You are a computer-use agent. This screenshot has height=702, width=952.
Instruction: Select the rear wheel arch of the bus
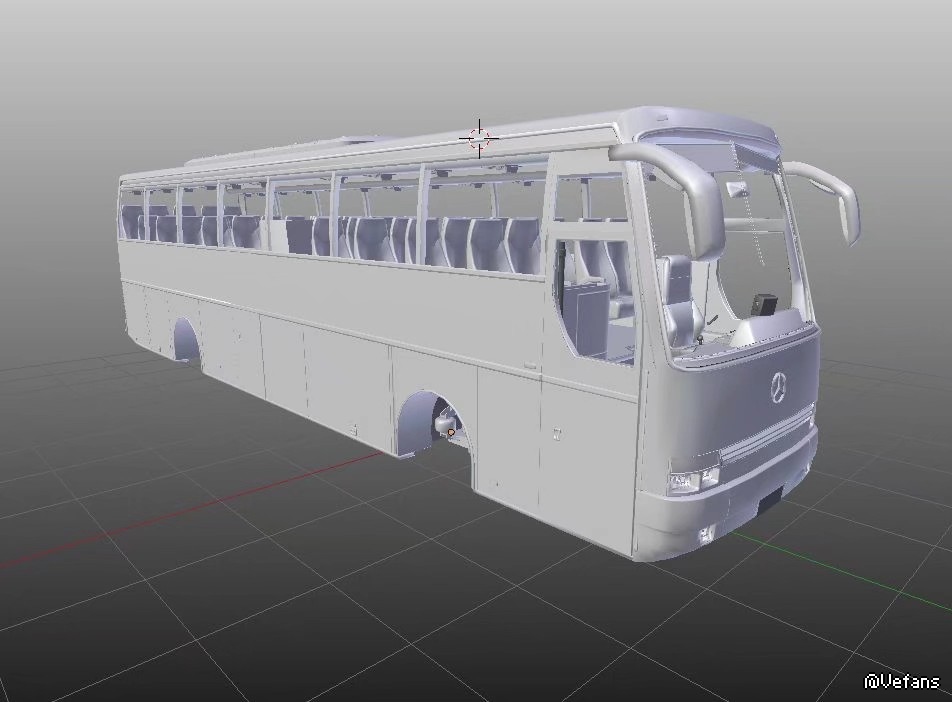point(186,340)
